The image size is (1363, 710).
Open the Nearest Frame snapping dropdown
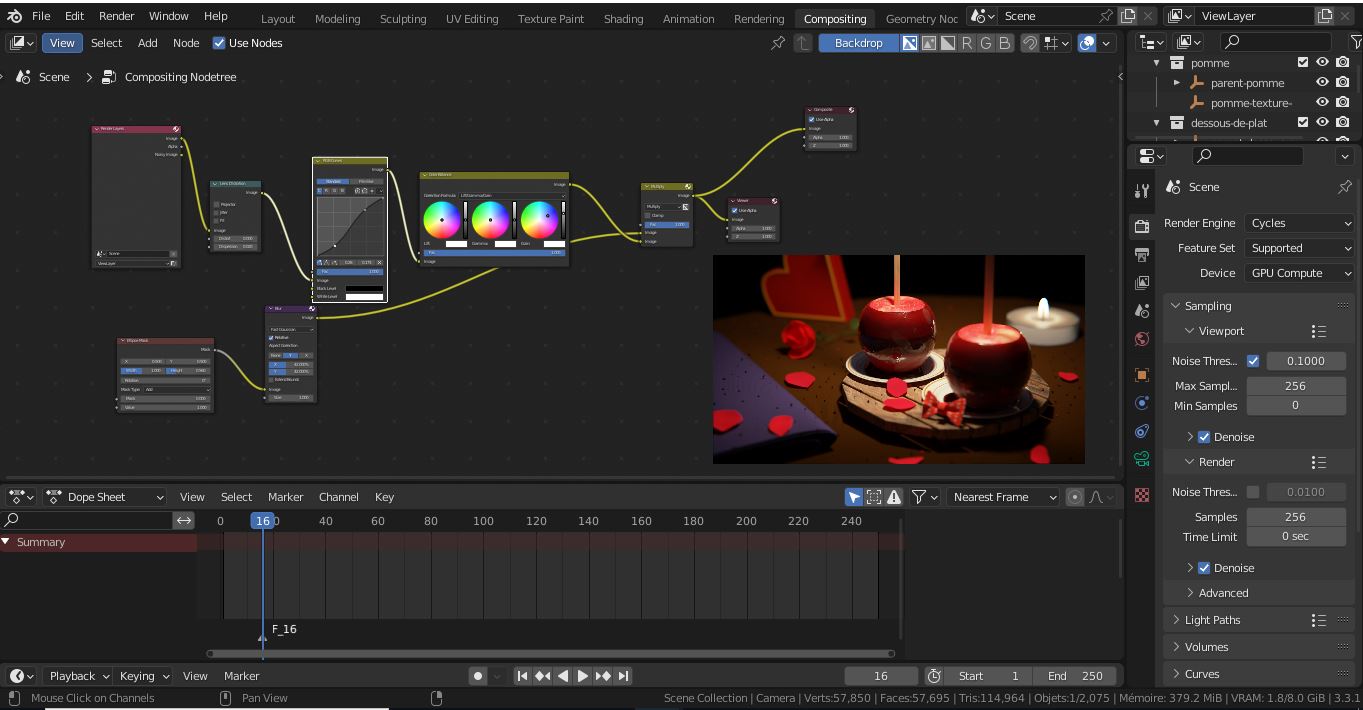1003,497
